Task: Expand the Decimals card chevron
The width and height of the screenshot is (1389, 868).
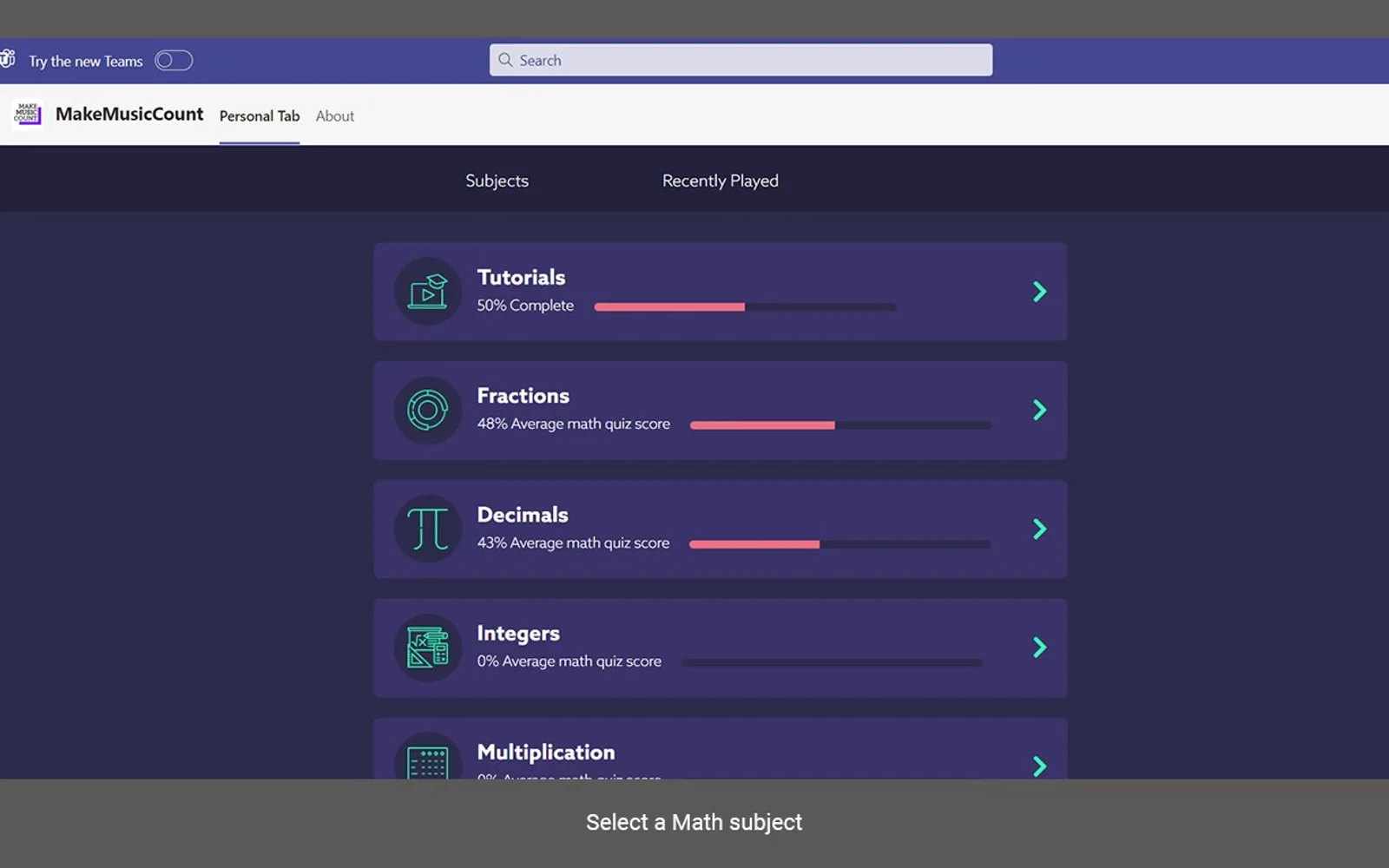Action: [1039, 529]
